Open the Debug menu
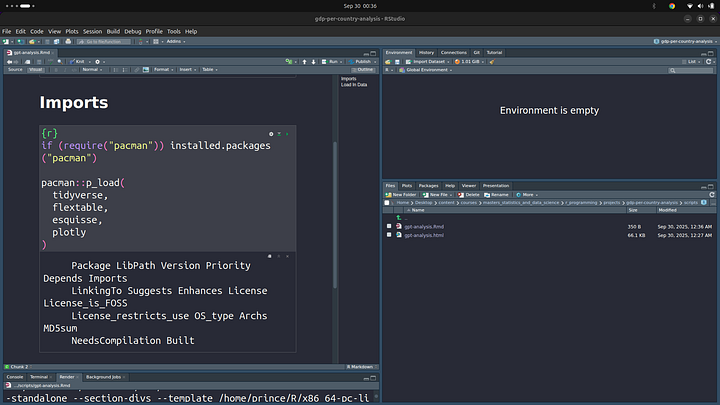Image resolution: width=720 pixels, height=405 pixels. click(133, 32)
